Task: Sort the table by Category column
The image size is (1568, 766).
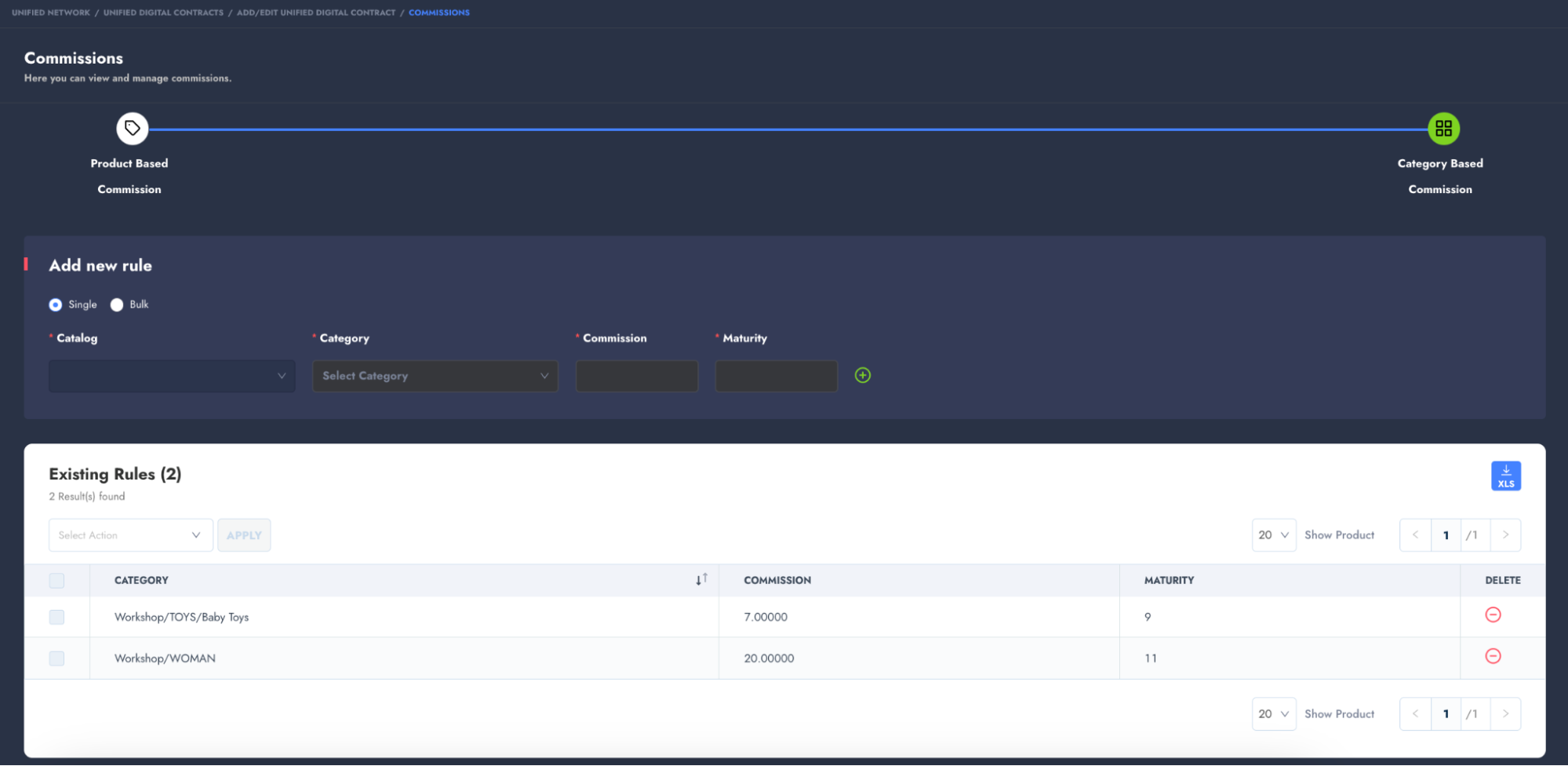Action: [x=700, y=580]
